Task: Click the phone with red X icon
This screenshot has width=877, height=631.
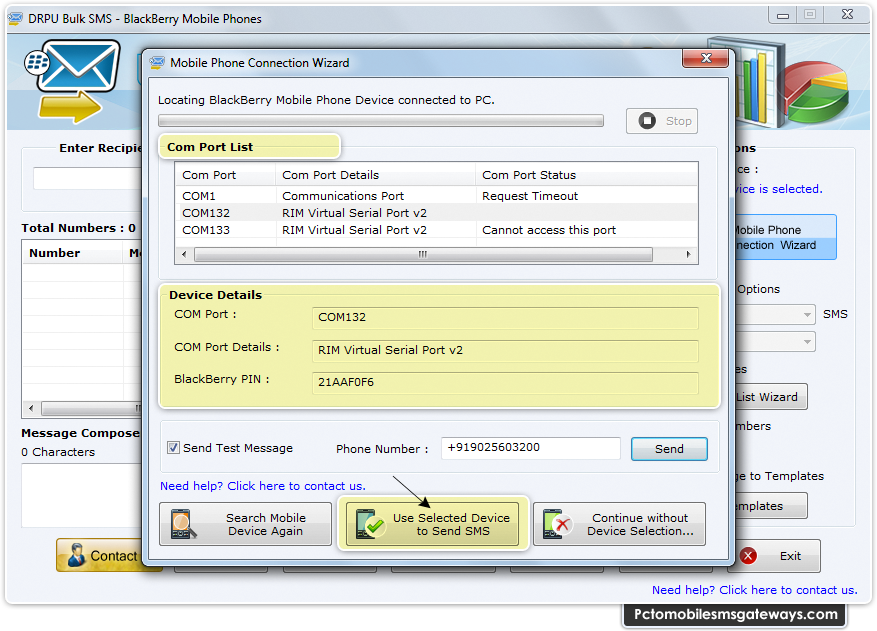Action: pyautogui.click(x=558, y=524)
